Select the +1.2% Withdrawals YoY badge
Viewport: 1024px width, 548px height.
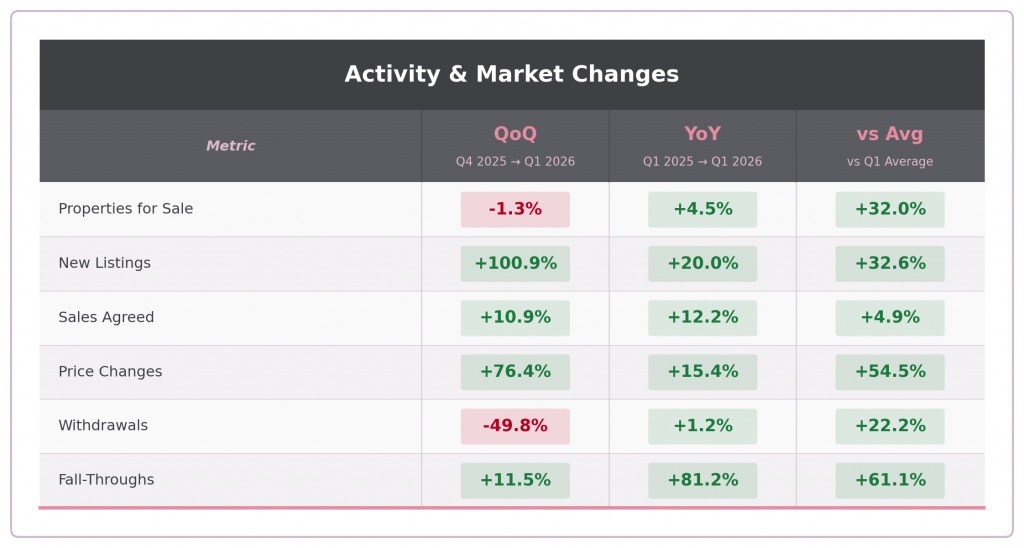point(702,426)
